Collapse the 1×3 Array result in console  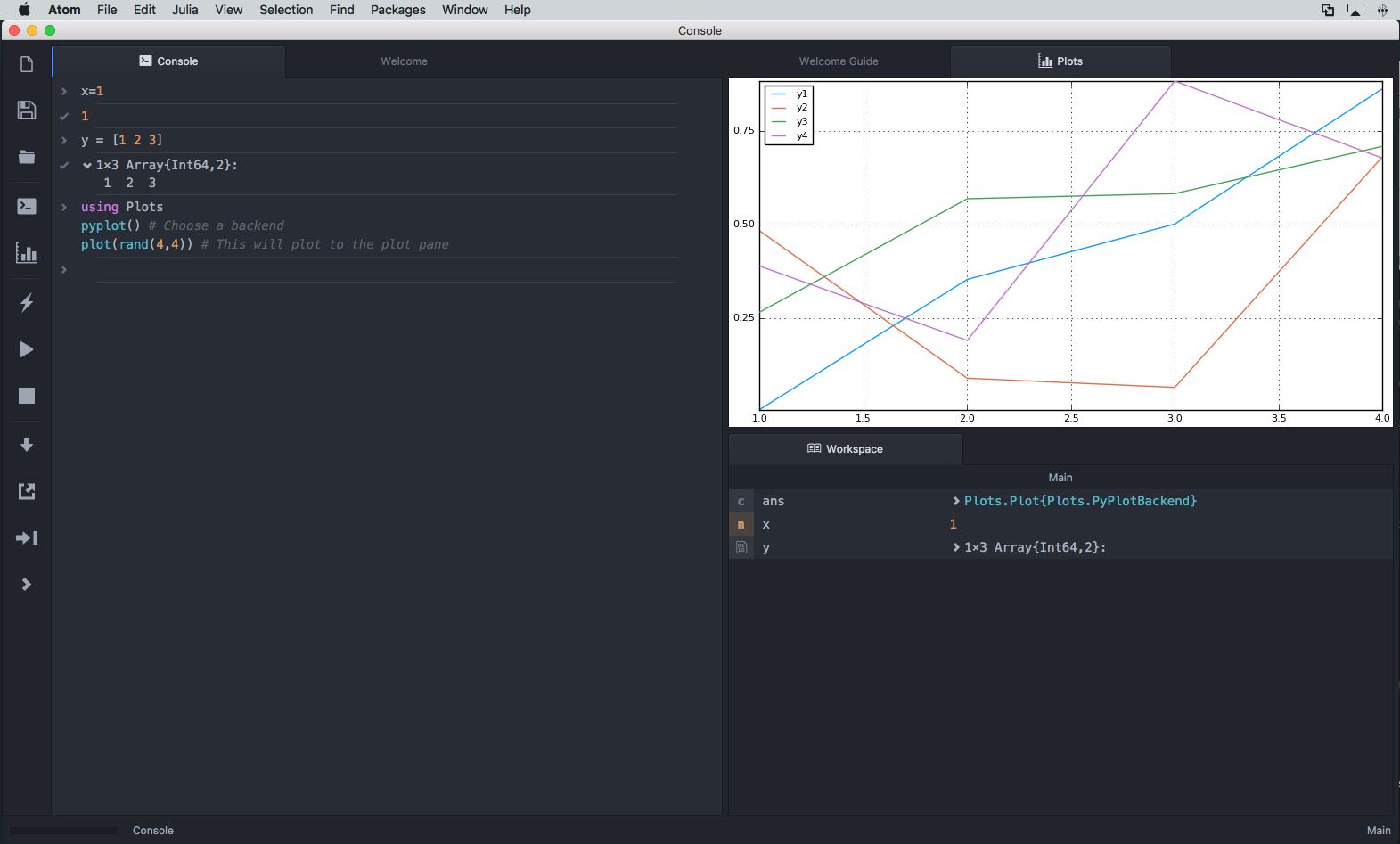pyautogui.click(x=87, y=165)
